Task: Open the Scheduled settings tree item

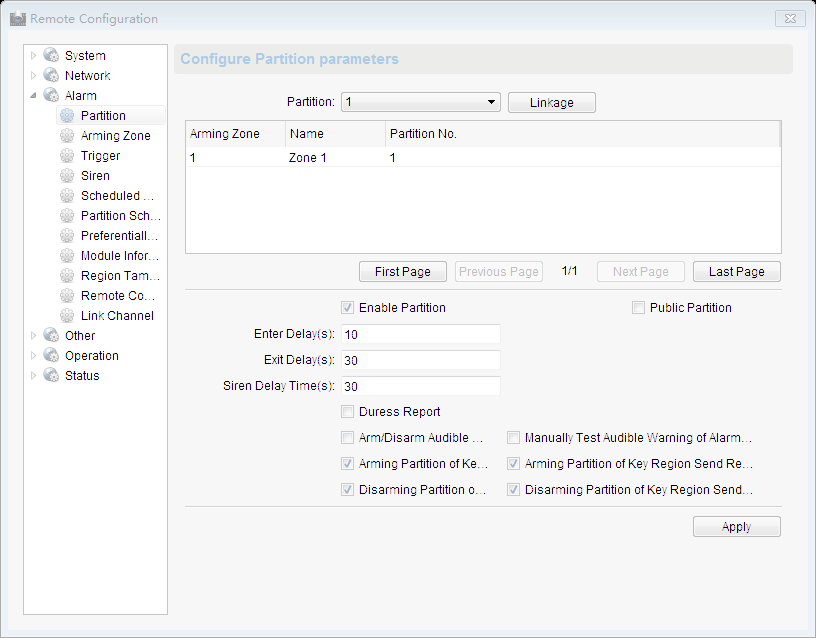Action: pos(117,196)
